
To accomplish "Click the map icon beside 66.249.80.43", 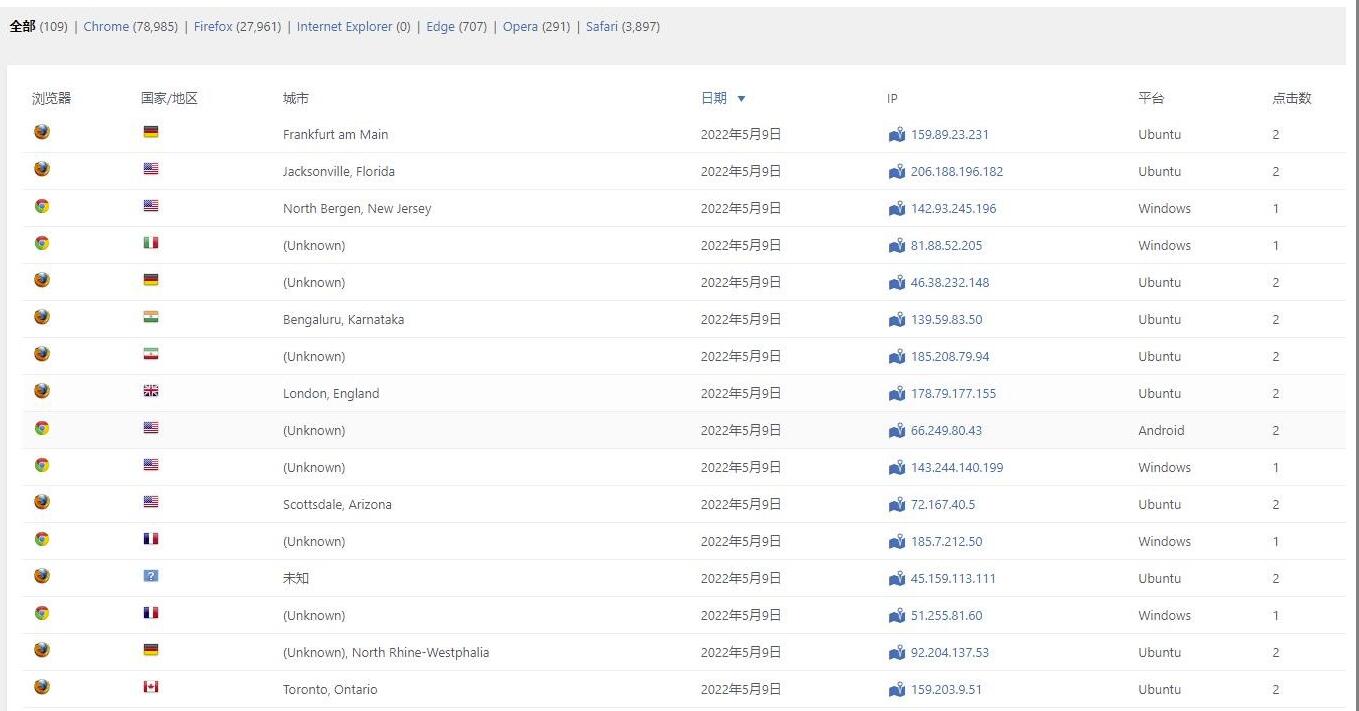I will (897, 431).
